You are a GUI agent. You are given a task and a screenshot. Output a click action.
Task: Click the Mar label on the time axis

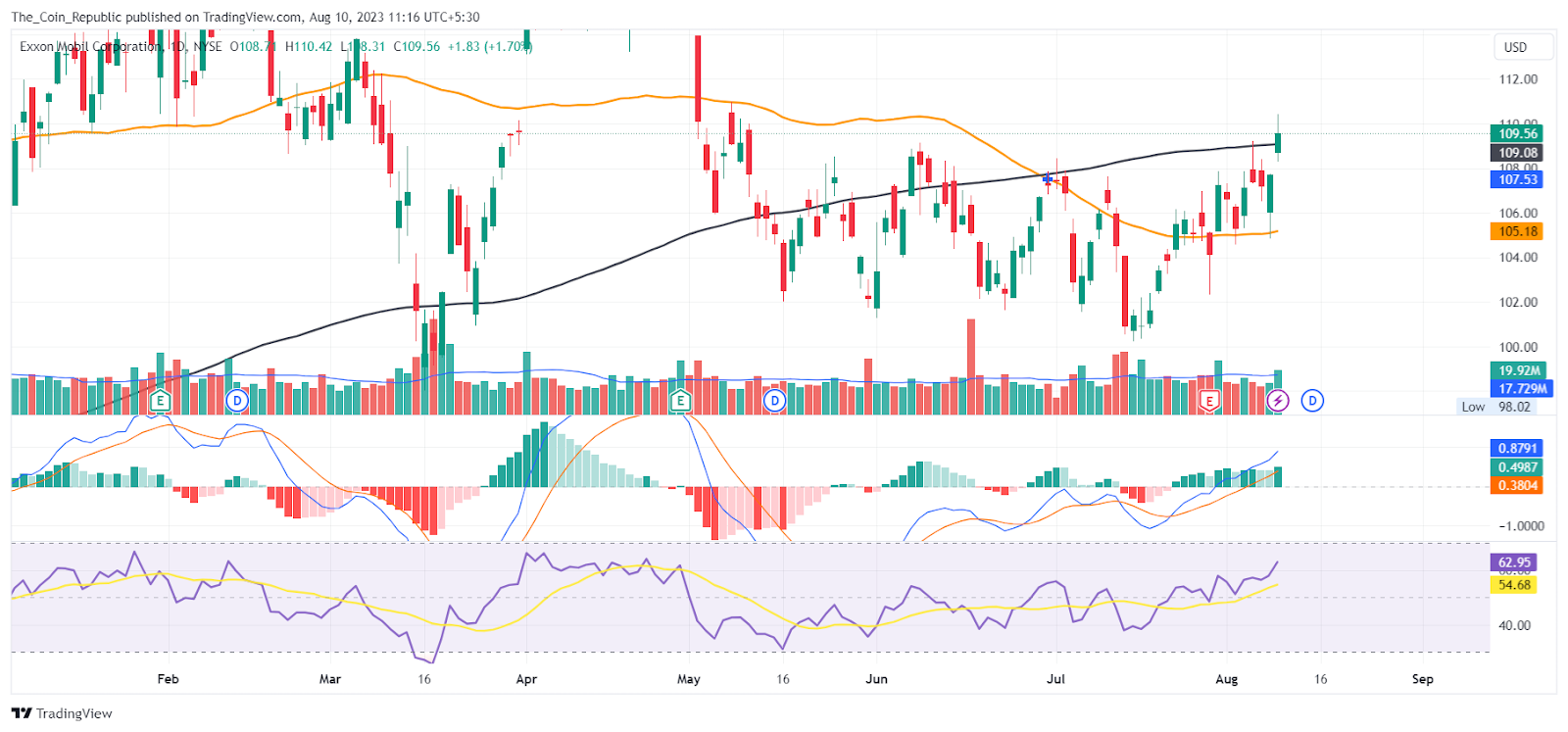(x=330, y=679)
